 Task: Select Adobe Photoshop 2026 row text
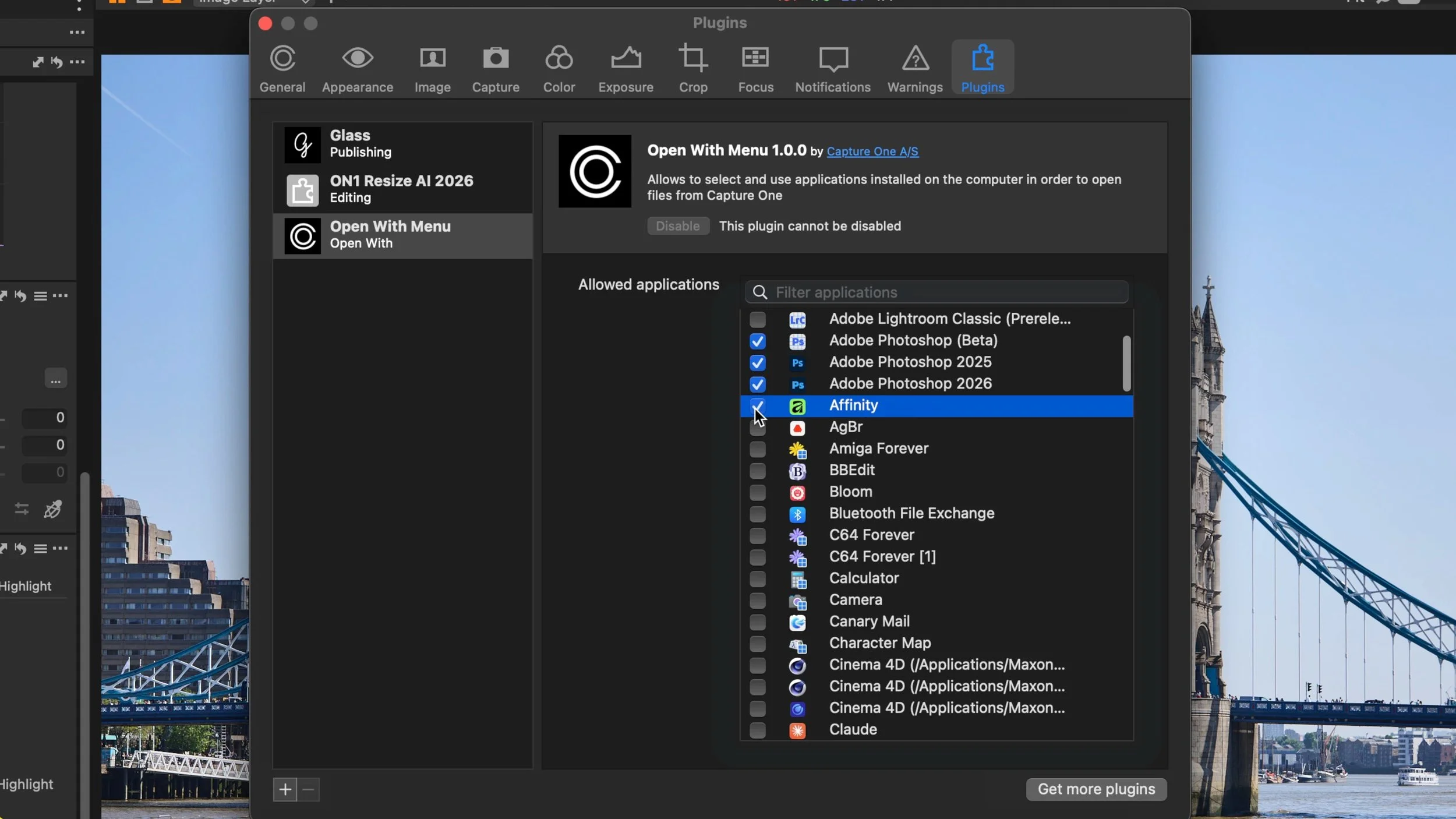(x=910, y=383)
